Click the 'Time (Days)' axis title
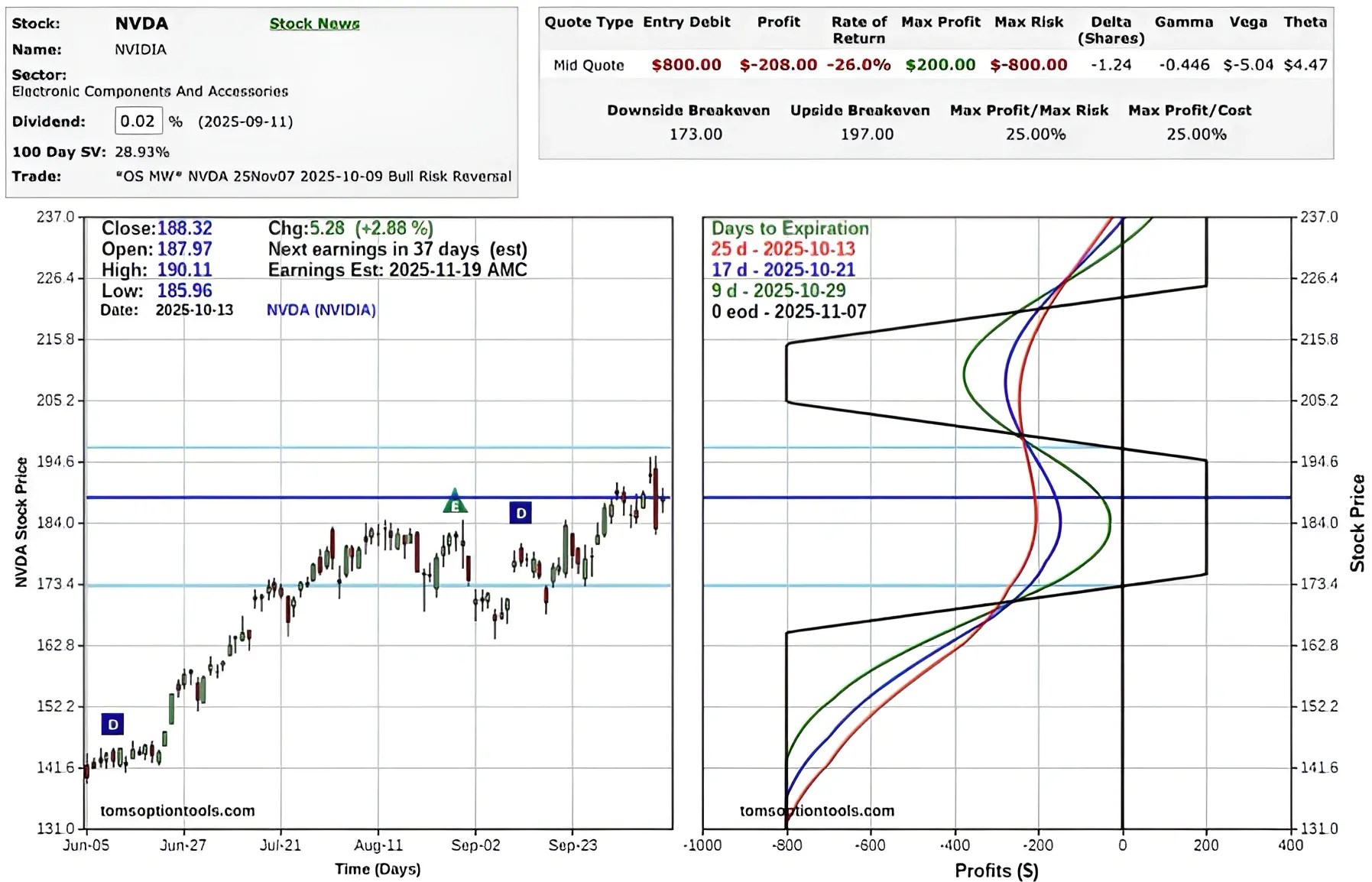The image size is (1372, 882). pos(378,869)
